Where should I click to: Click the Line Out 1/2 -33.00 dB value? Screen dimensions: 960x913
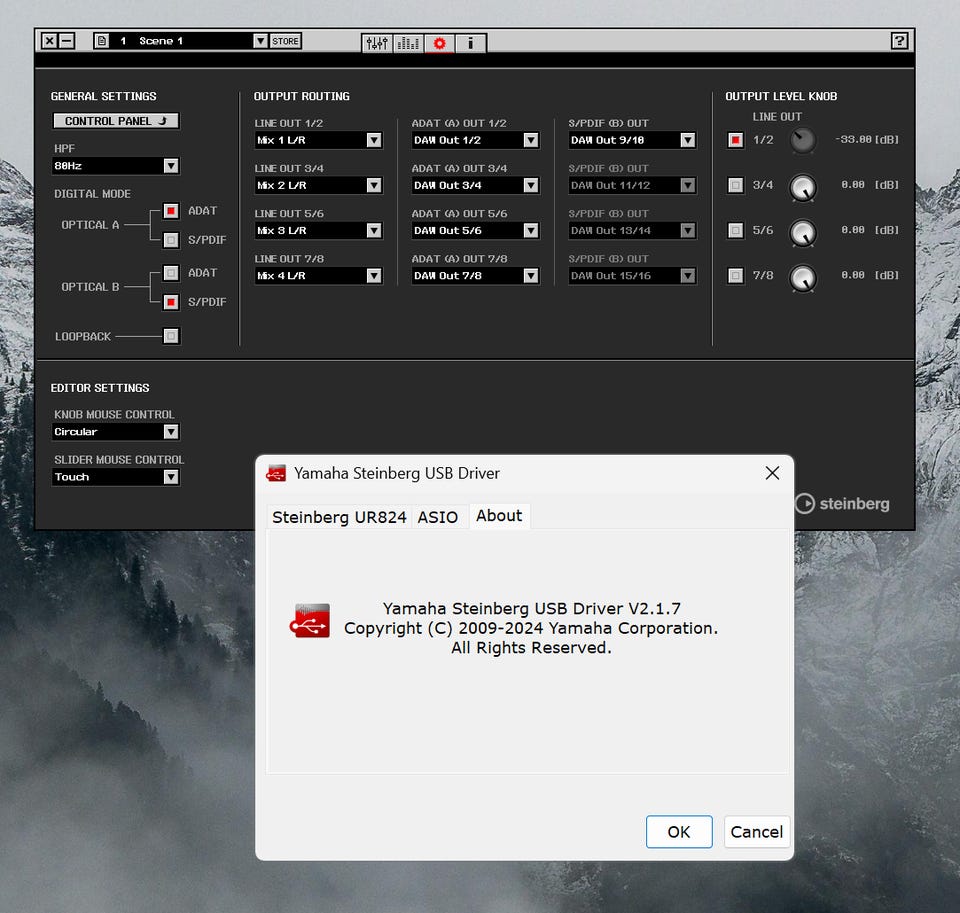coord(867,140)
